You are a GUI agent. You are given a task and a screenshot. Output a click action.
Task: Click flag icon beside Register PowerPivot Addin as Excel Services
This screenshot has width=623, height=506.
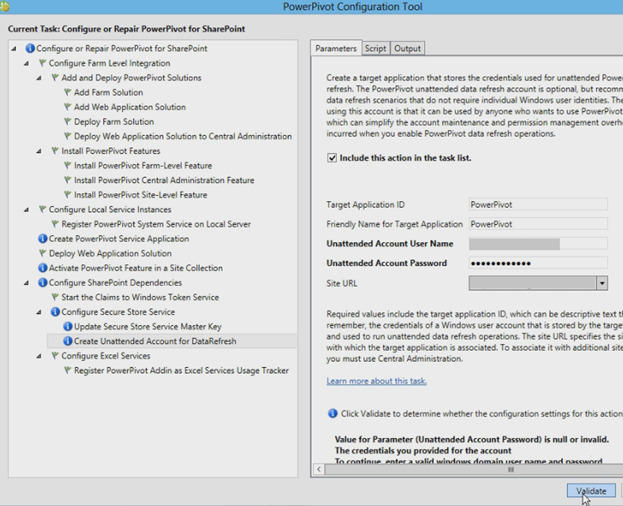pos(68,371)
